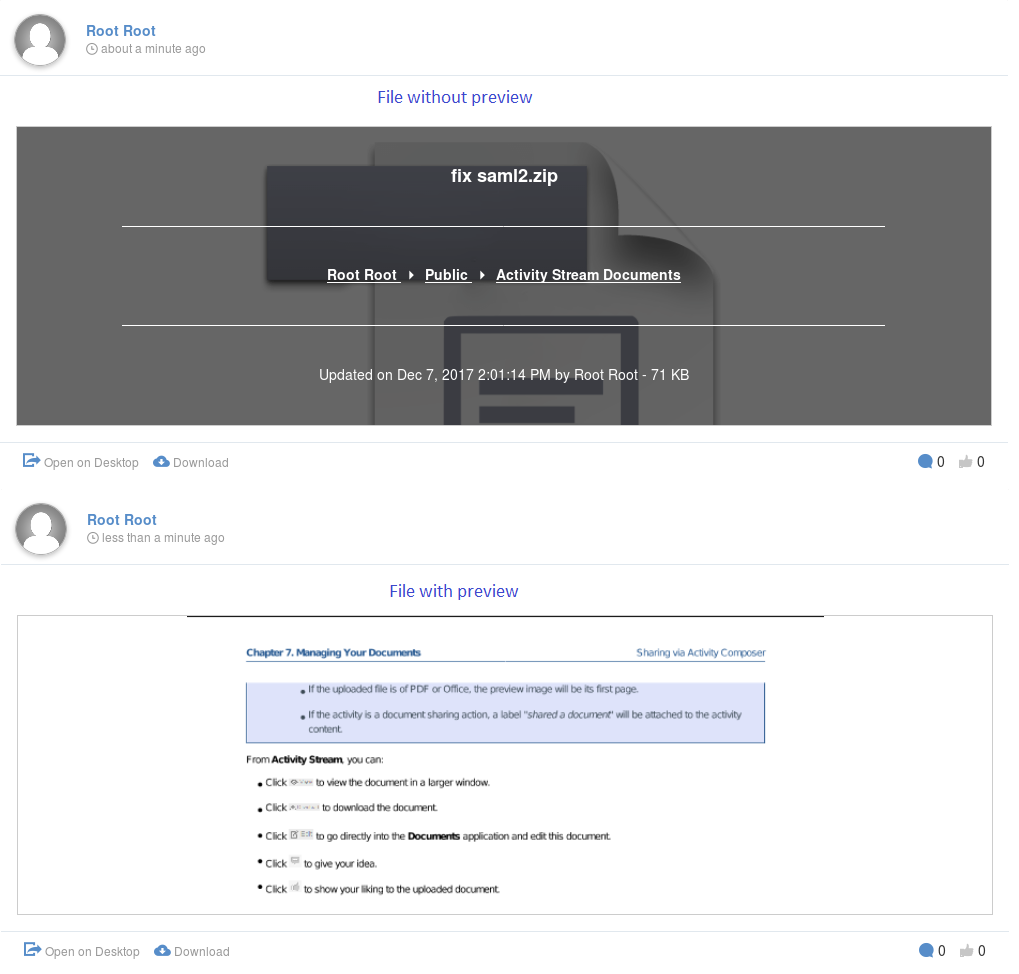Open Root Root profile in second post
The height and width of the screenshot is (974, 1019).
coord(122,520)
